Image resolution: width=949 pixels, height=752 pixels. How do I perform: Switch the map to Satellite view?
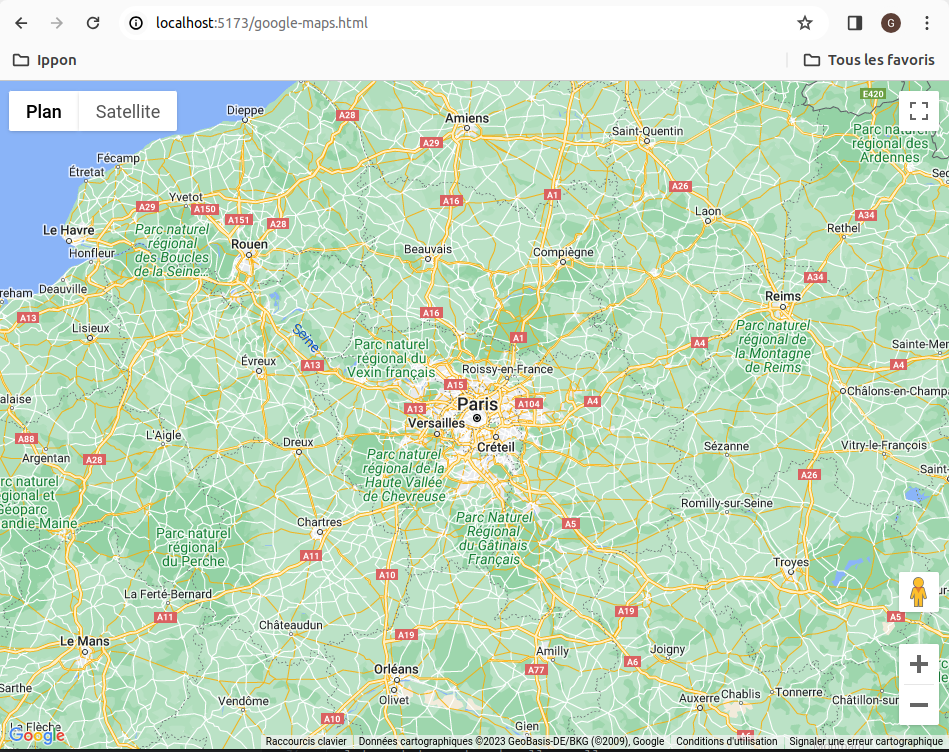126,111
